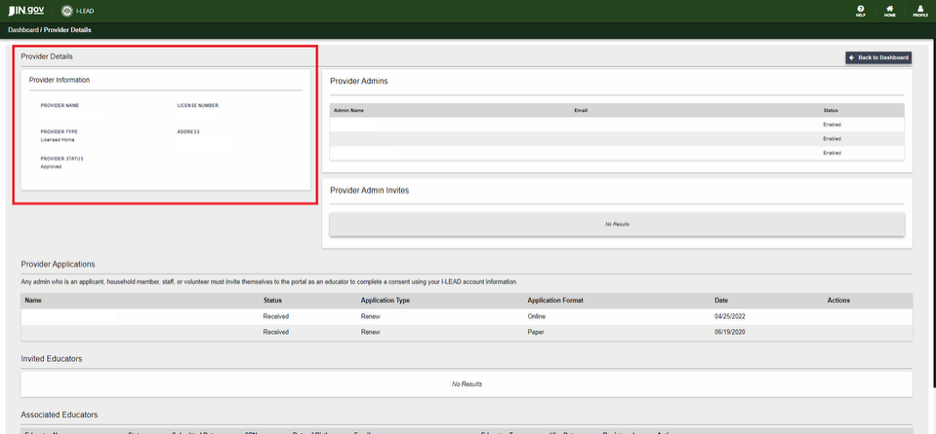Click the page's vertical scrollbar
The height and width of the screenshot is (434, 936).
pyautogui.click(x=930, y=200)
